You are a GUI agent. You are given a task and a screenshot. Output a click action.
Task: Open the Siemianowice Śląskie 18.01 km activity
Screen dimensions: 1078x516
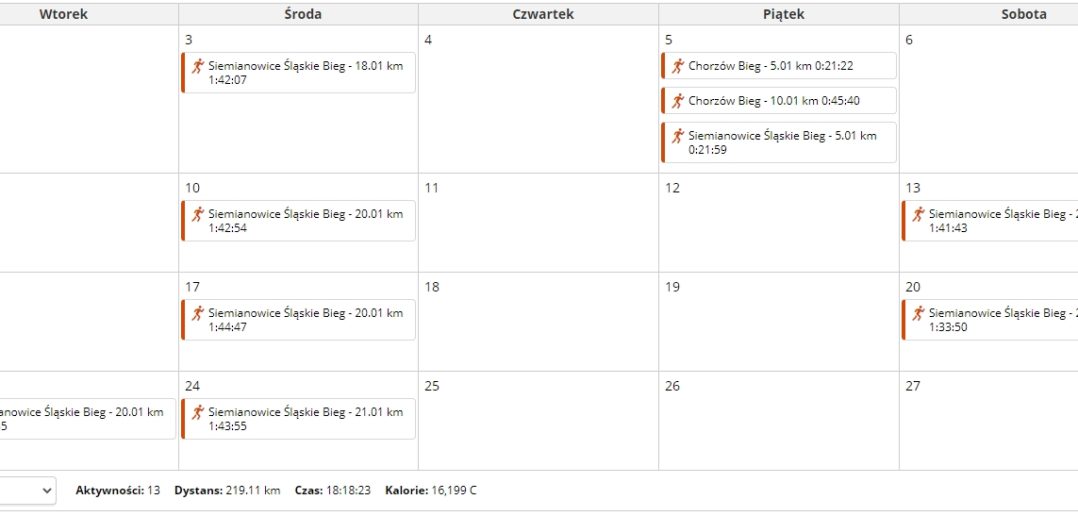click(x=305, y=73)
